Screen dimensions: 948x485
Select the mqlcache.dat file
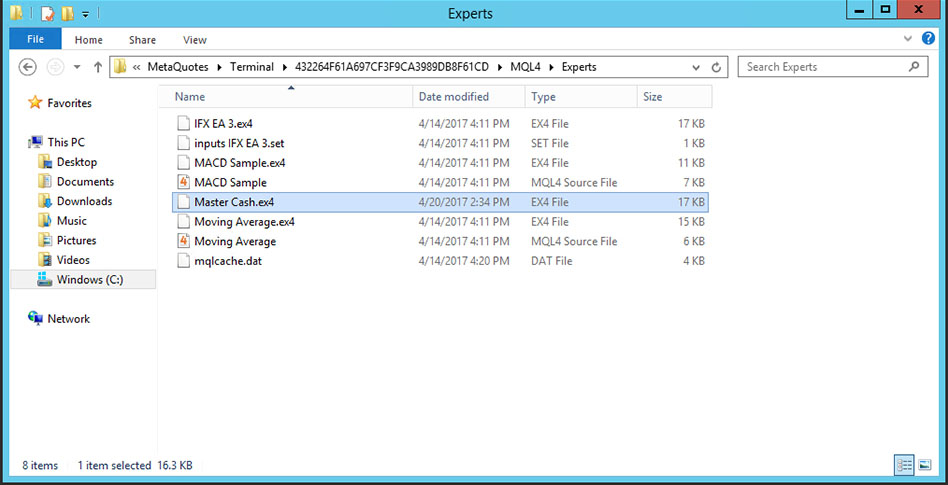(440, 261)
